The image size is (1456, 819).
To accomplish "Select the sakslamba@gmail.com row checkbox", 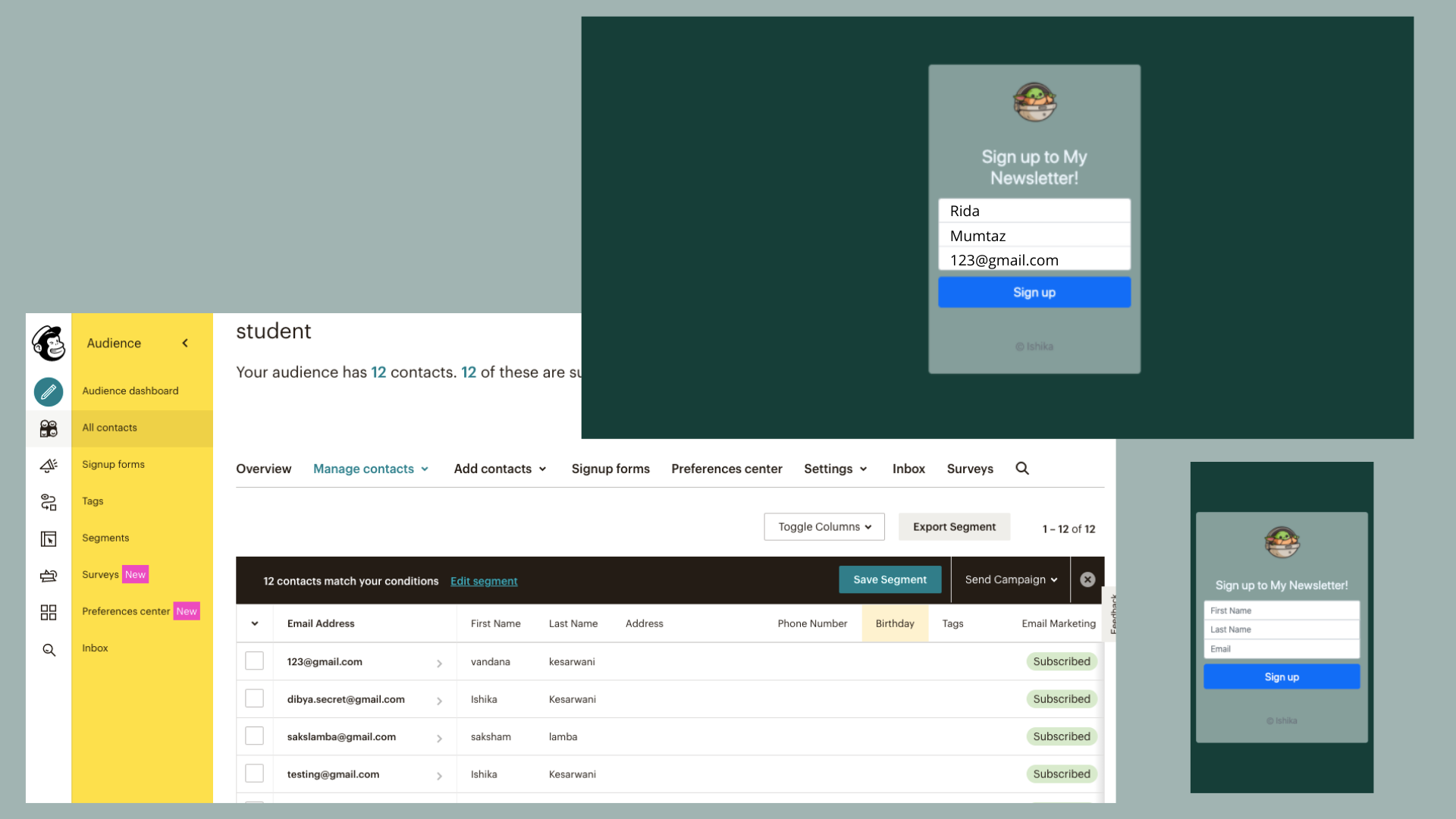I will click(254, 736).
